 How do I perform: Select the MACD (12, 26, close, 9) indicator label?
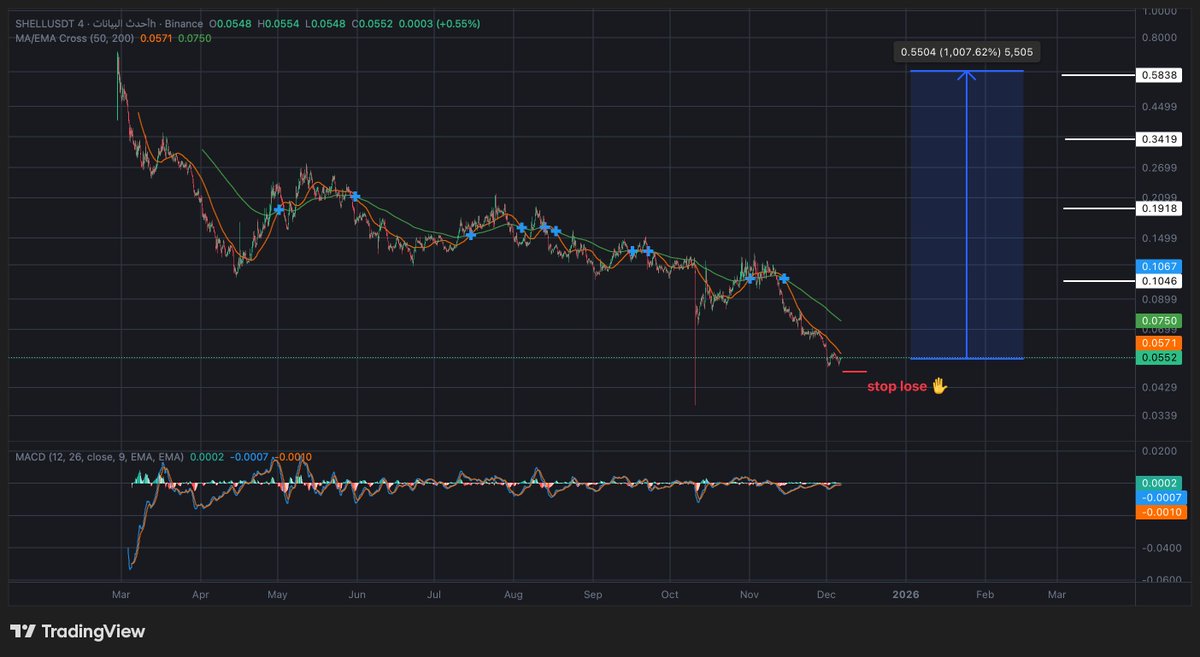[99, 457]
